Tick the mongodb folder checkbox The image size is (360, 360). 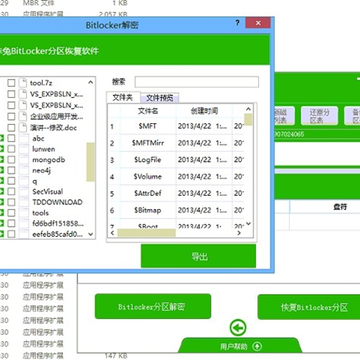point(11,160)
